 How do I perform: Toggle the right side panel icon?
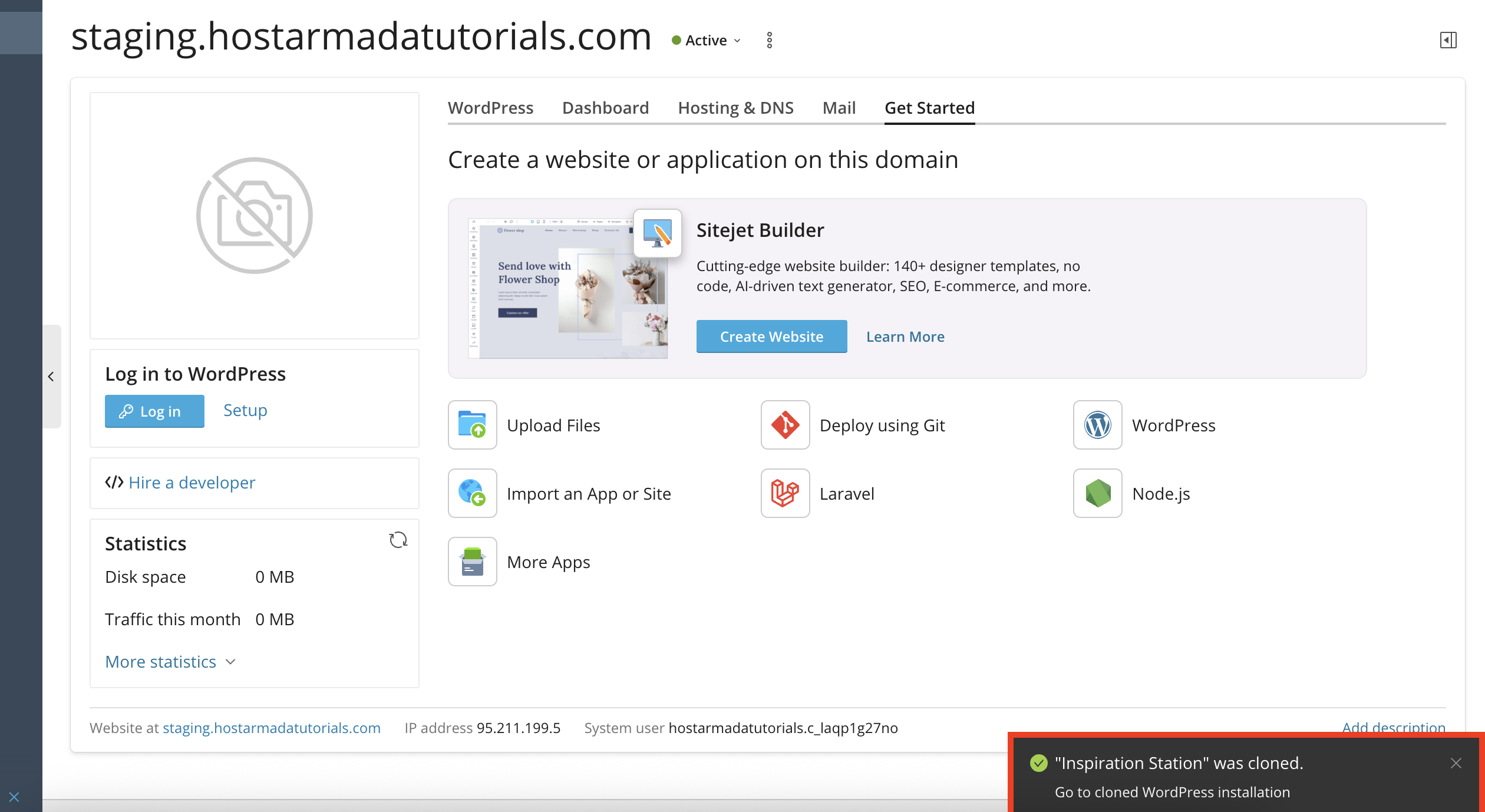click(x=1448, y=40)
